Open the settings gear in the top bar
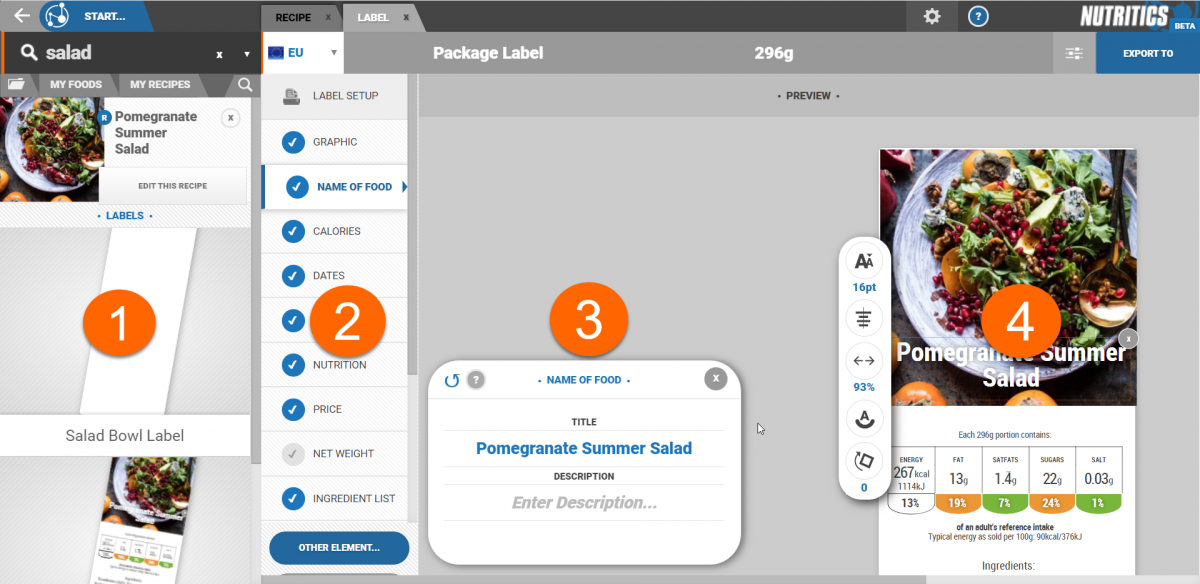The image size is (1200, 584). [x=932, y=16]
